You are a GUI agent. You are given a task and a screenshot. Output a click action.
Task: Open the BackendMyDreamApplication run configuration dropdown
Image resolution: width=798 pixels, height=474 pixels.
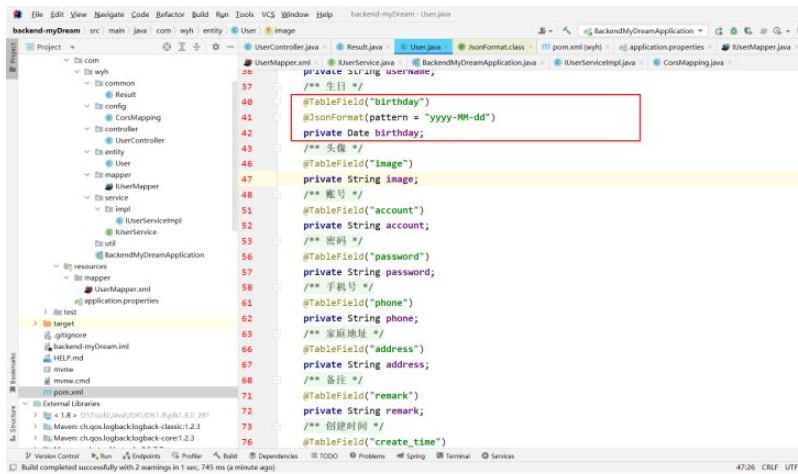(x=643, y=31)
